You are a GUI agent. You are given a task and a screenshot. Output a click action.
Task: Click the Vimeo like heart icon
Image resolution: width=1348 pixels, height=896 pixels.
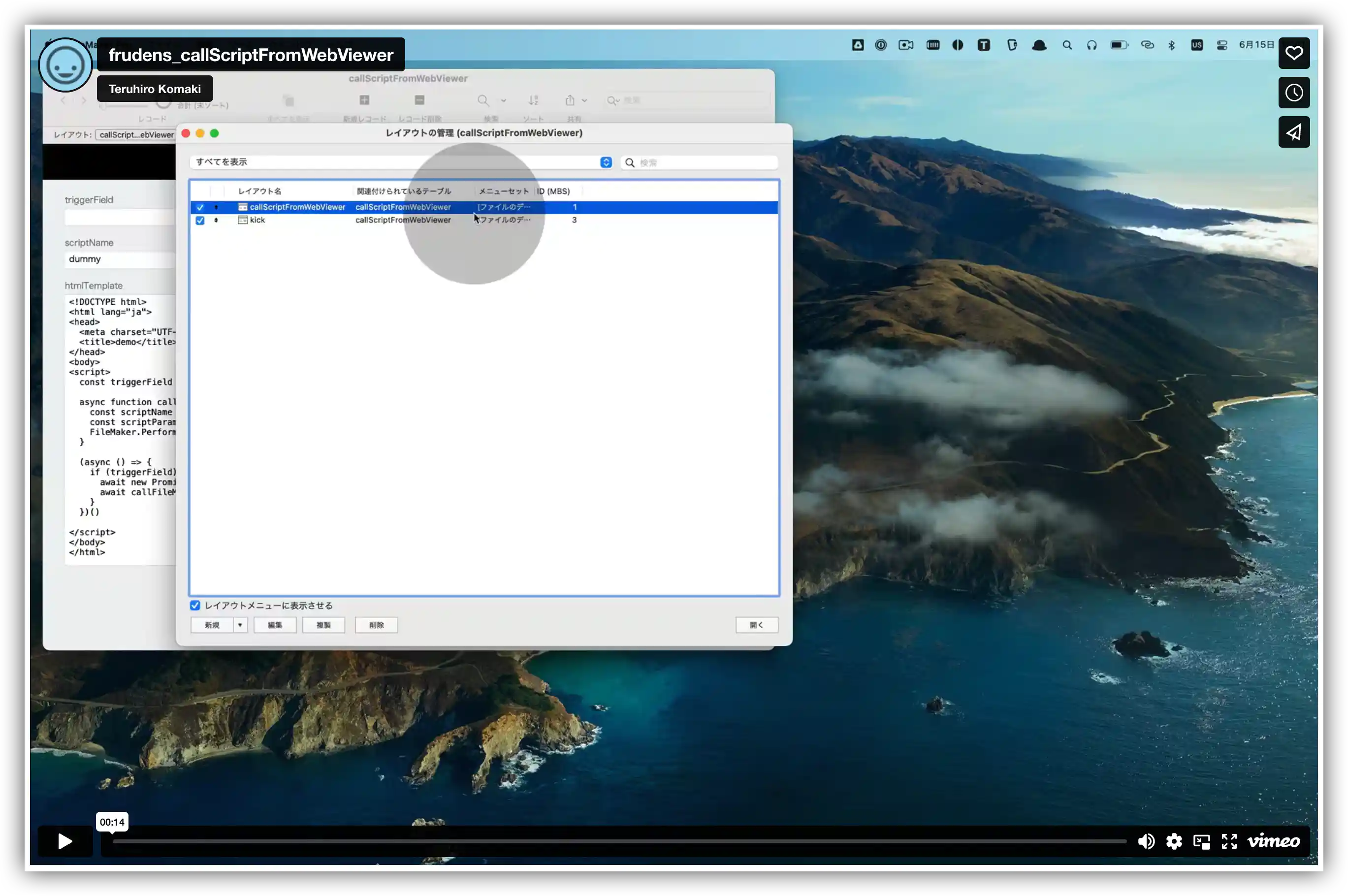pos(1293,53)
